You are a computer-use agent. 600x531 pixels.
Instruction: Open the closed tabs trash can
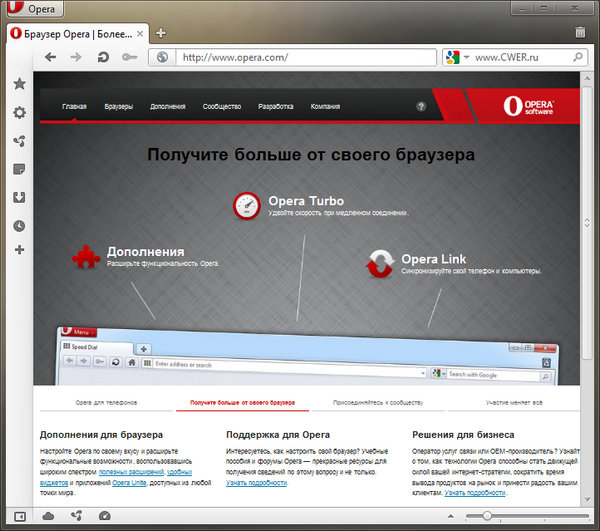[581, 33]
